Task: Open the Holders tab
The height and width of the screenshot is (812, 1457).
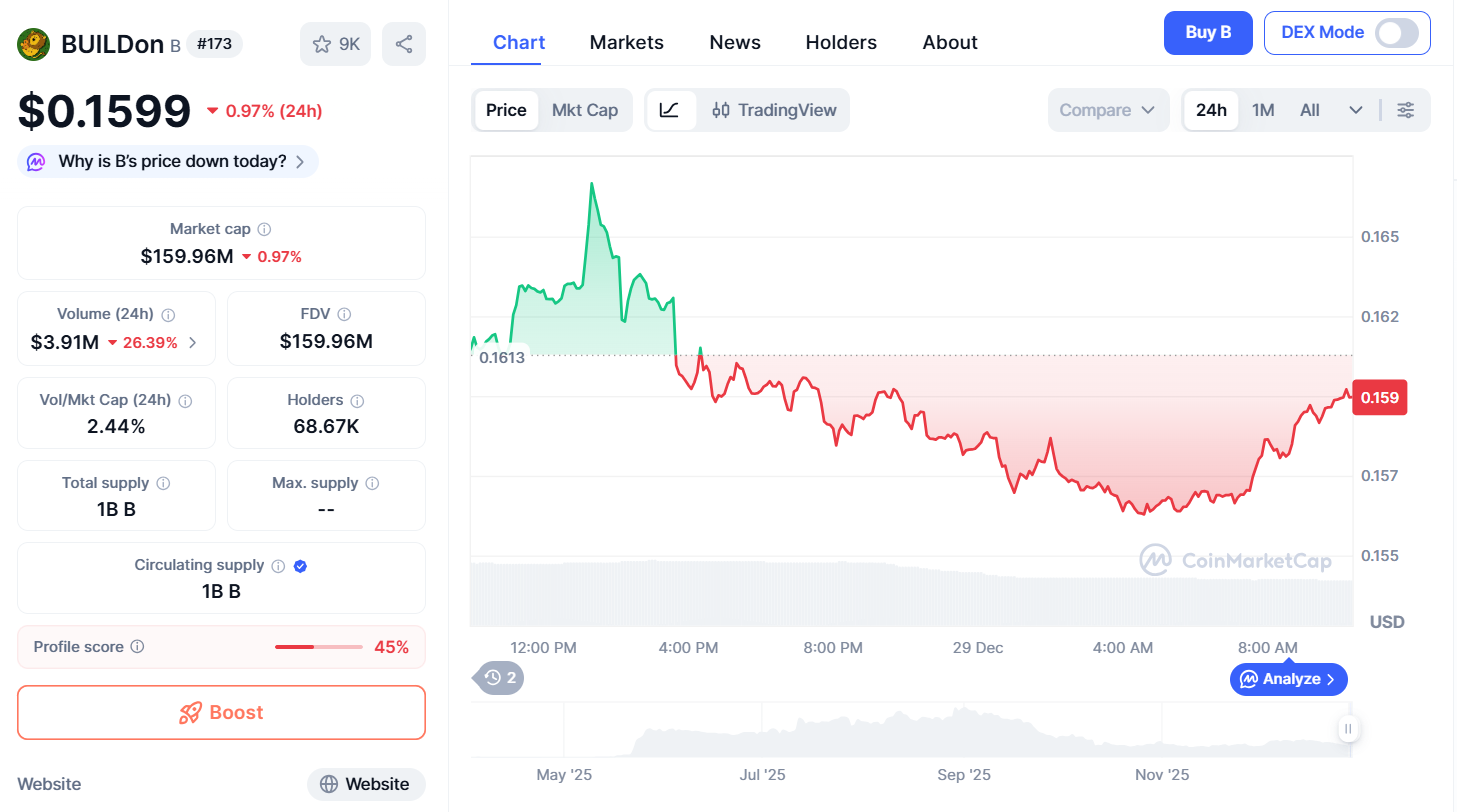Action: coord(841,42)
